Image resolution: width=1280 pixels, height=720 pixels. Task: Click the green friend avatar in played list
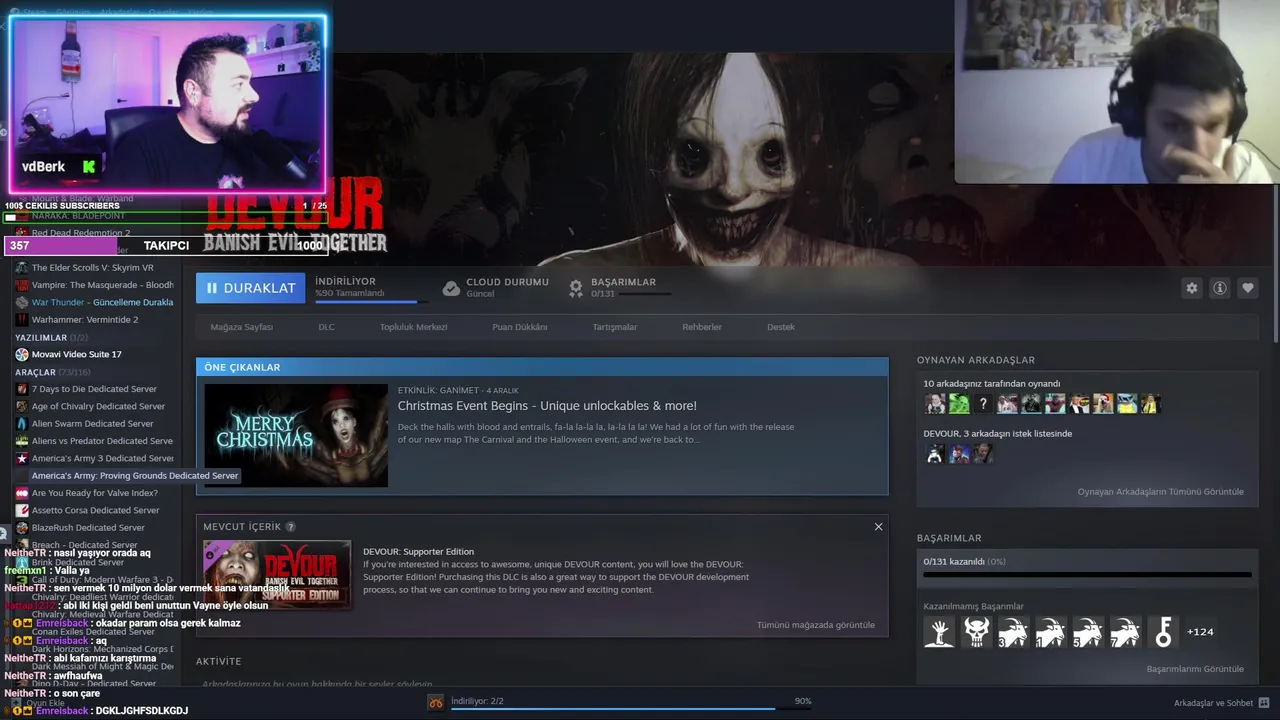pyautogui.click(x=959, y=404)
